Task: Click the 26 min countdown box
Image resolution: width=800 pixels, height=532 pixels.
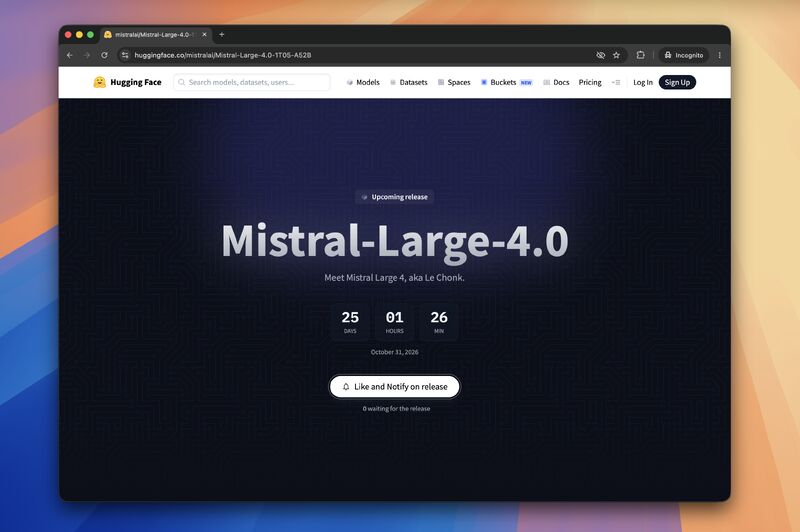Action: [439, 322]
